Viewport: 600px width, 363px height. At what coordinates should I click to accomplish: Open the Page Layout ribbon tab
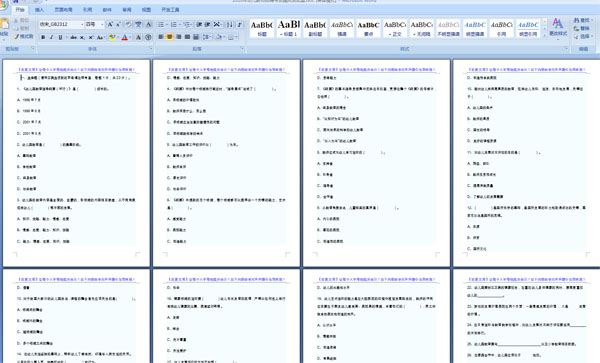pyautogui.click(x=63, y=10)
